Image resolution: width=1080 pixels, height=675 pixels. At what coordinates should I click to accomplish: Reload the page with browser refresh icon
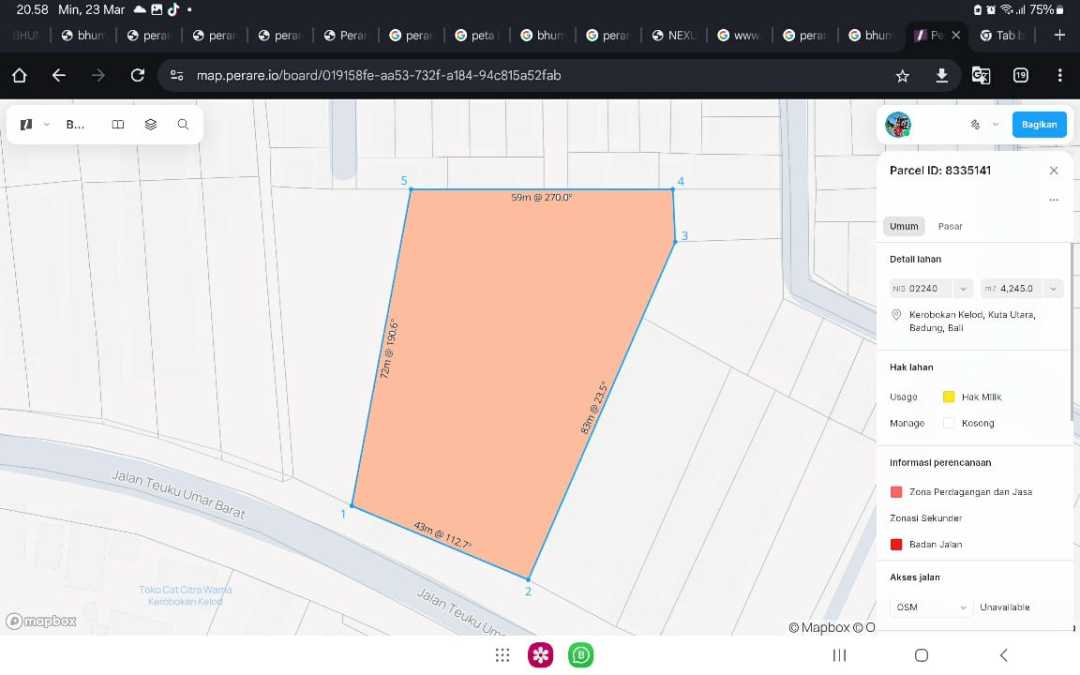pos(138,75)
